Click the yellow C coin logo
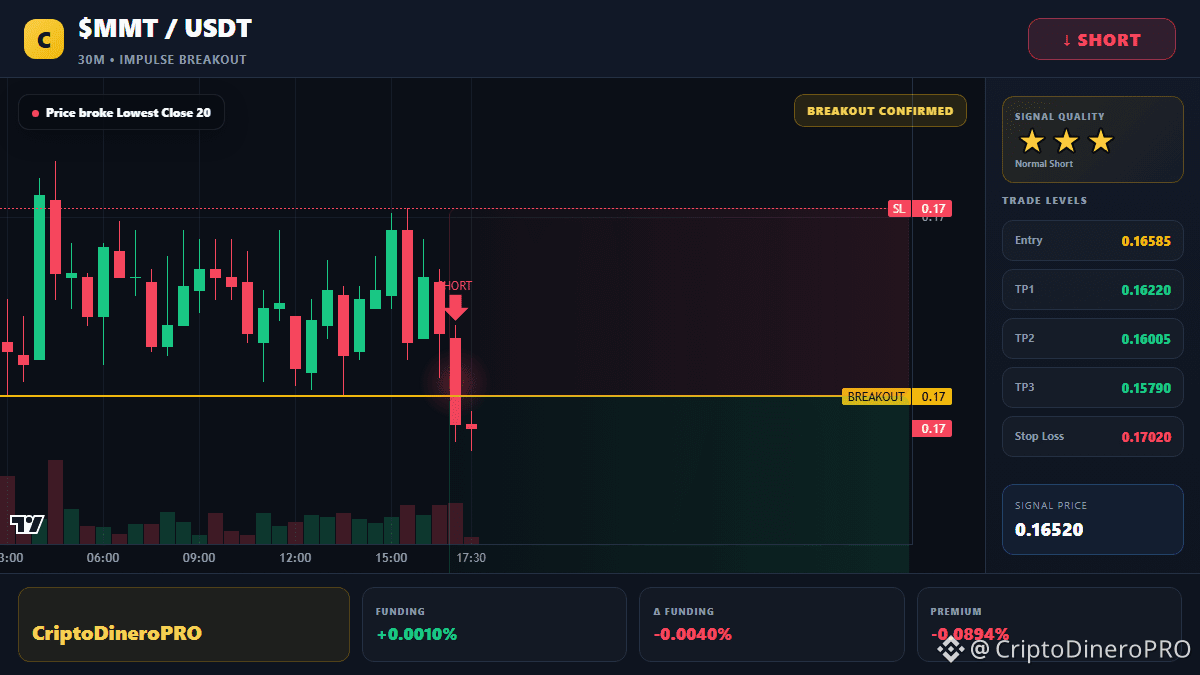The height and width of the screenshot is (675, 1200). point(44,39)
